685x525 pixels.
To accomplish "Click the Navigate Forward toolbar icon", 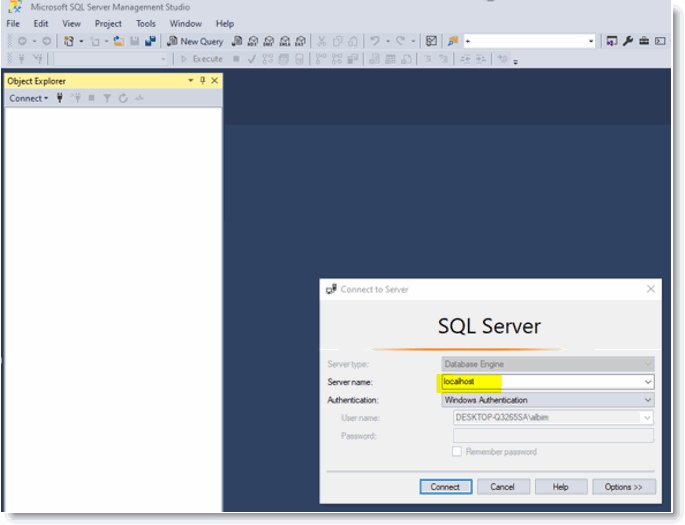I will click(46, 41).
